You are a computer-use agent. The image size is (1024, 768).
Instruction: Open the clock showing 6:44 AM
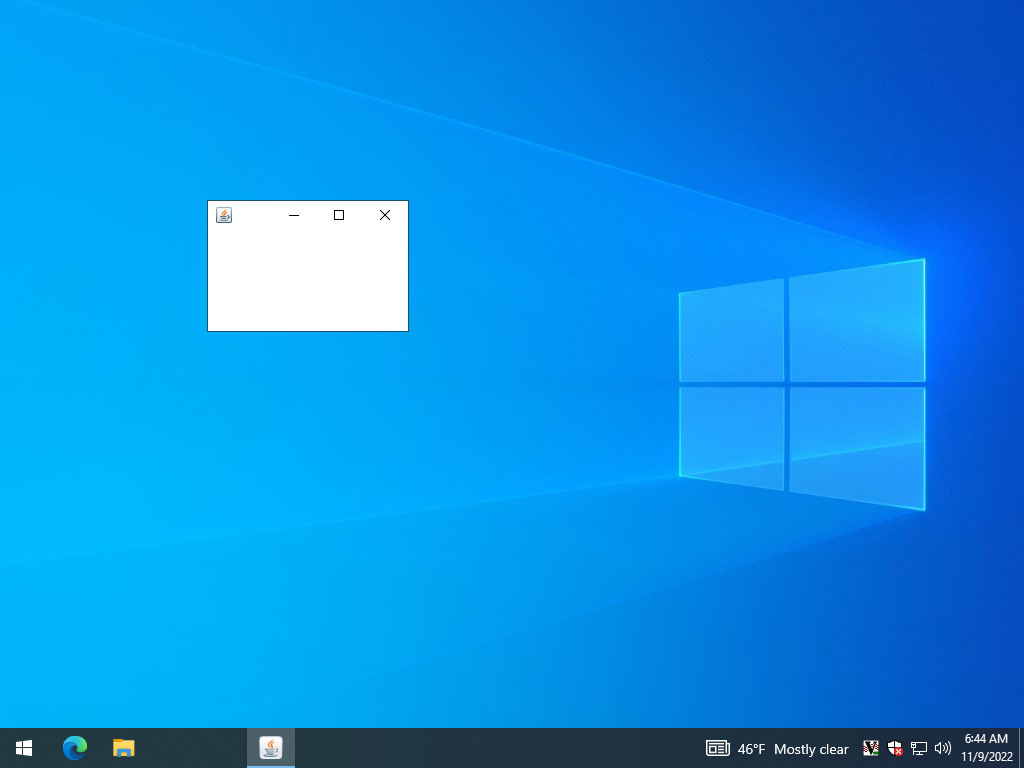click(986, 748)
